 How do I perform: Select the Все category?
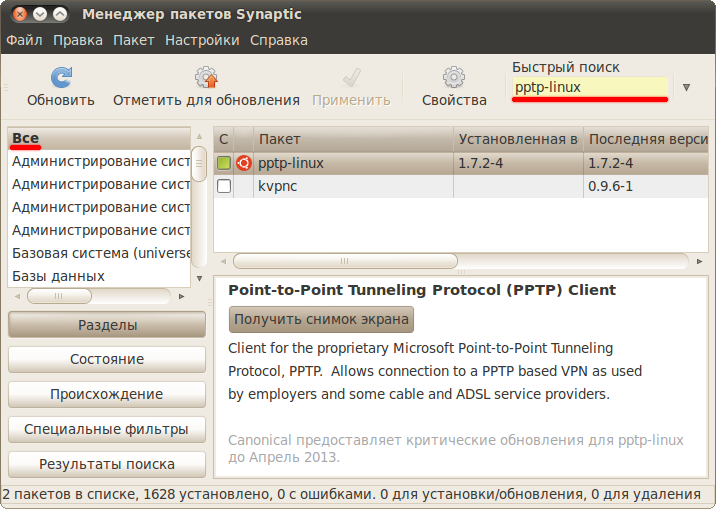coord(99,138)
